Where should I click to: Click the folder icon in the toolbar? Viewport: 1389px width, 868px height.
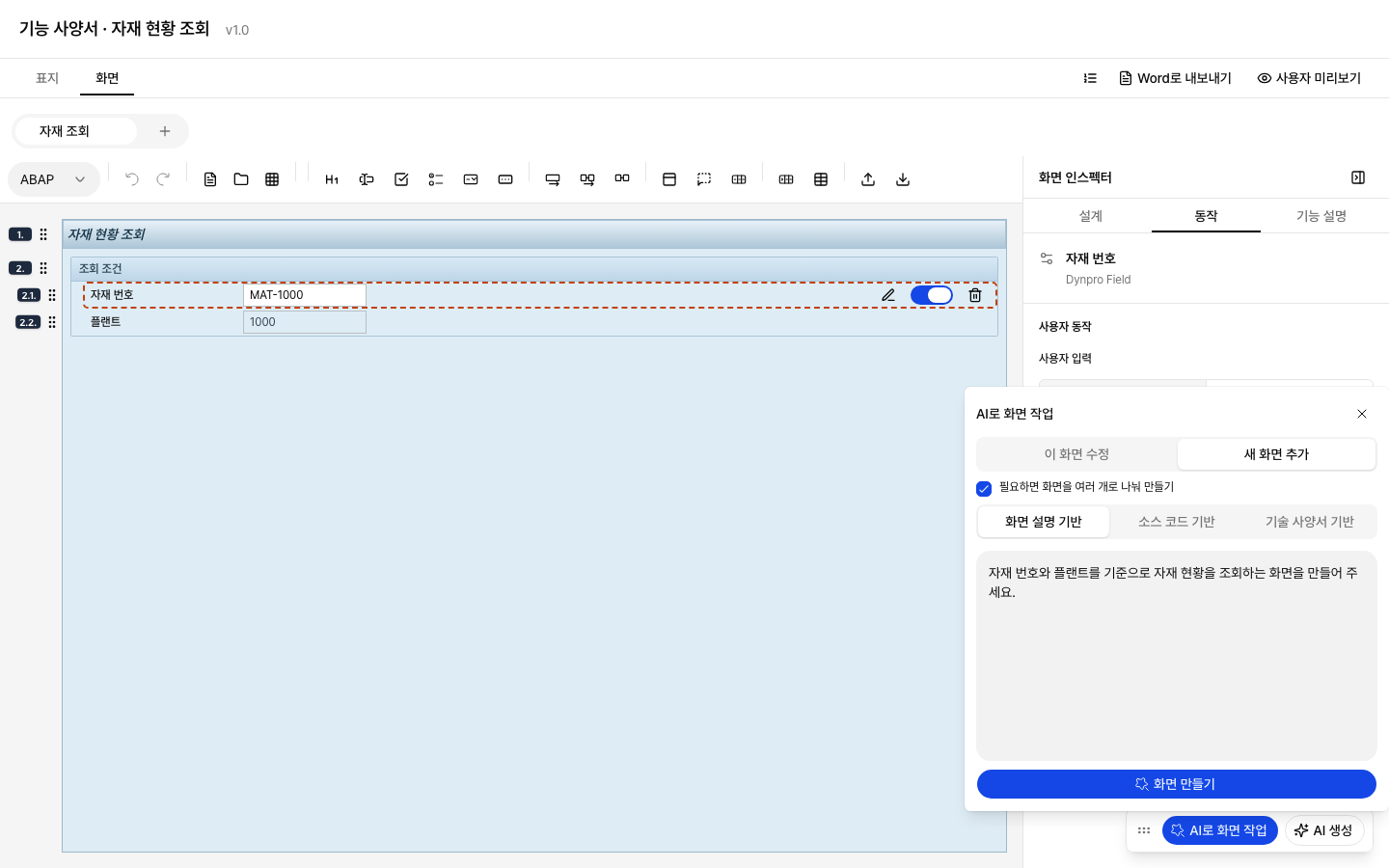tap(241, 179)
